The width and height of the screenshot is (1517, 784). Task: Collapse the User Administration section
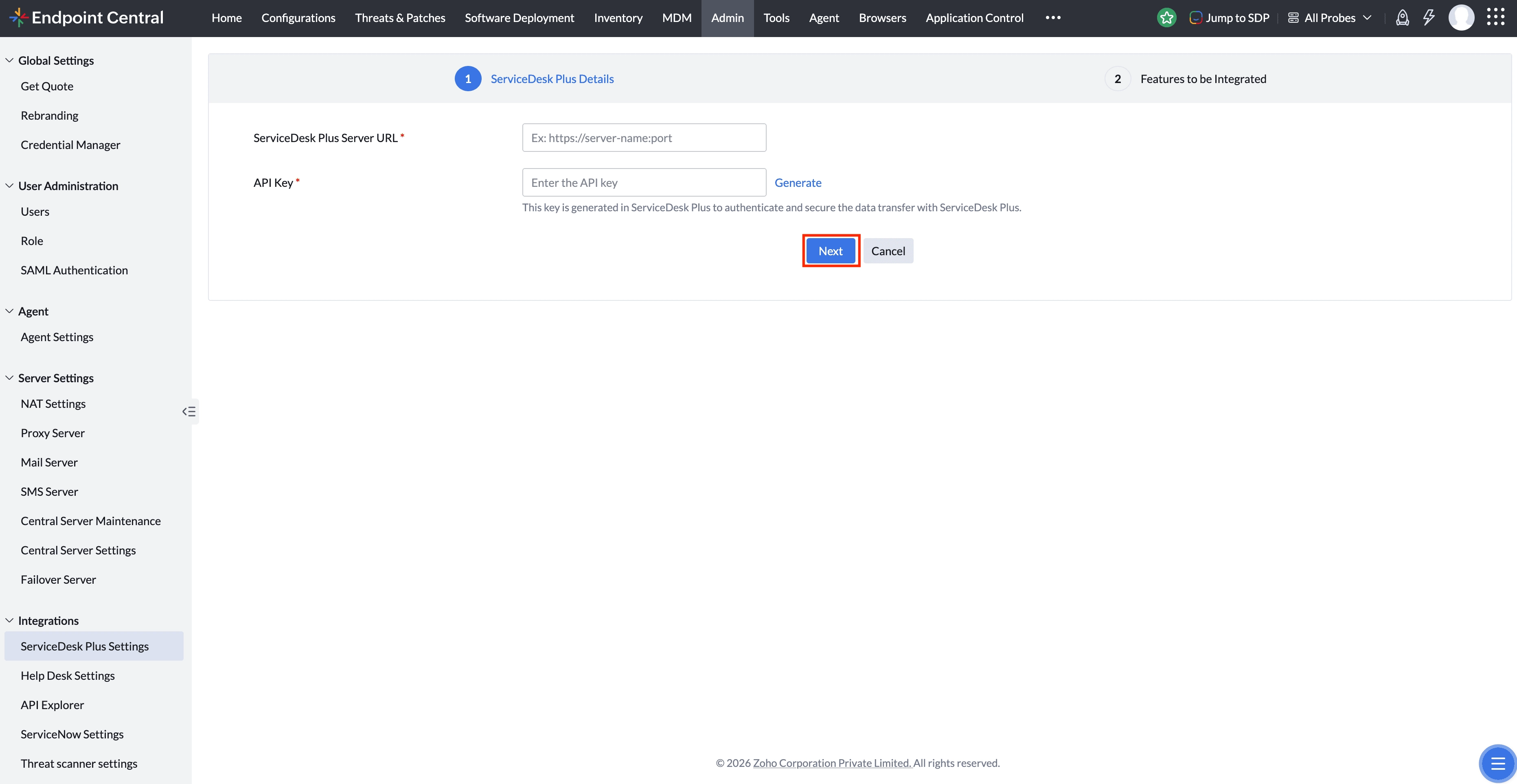(9, 185)
